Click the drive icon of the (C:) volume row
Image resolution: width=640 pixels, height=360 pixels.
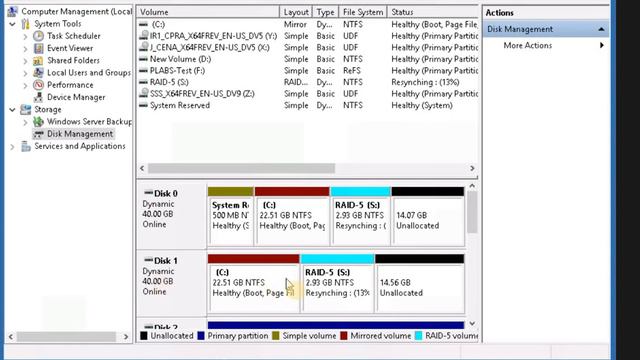tap(143, 24)
